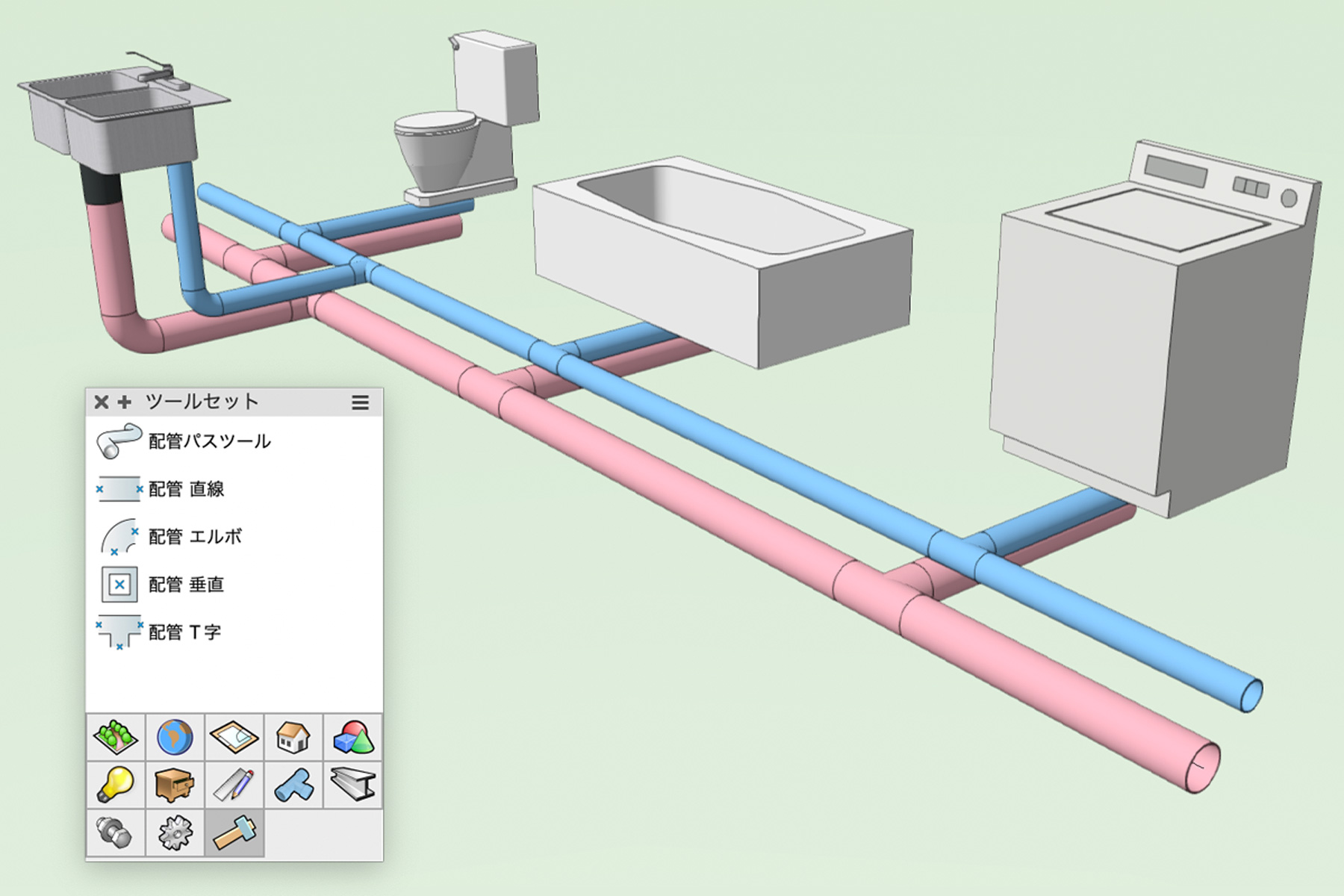Choose the 配管 エルボ elbow pipe tool
1344x896 pixels.
(171, 537)
